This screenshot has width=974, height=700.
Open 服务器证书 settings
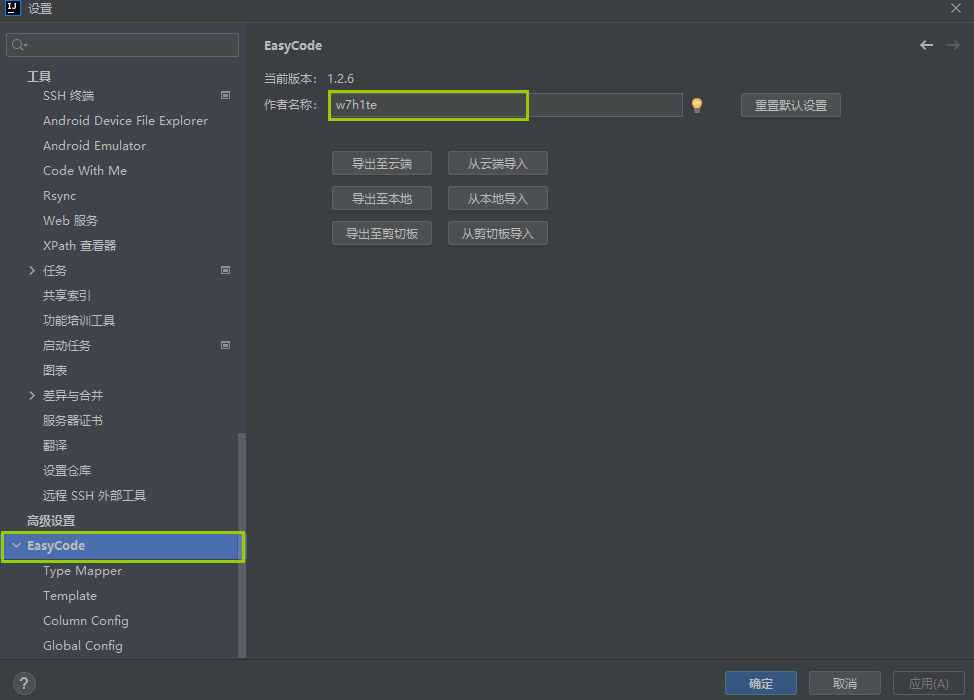coord(73,420)
